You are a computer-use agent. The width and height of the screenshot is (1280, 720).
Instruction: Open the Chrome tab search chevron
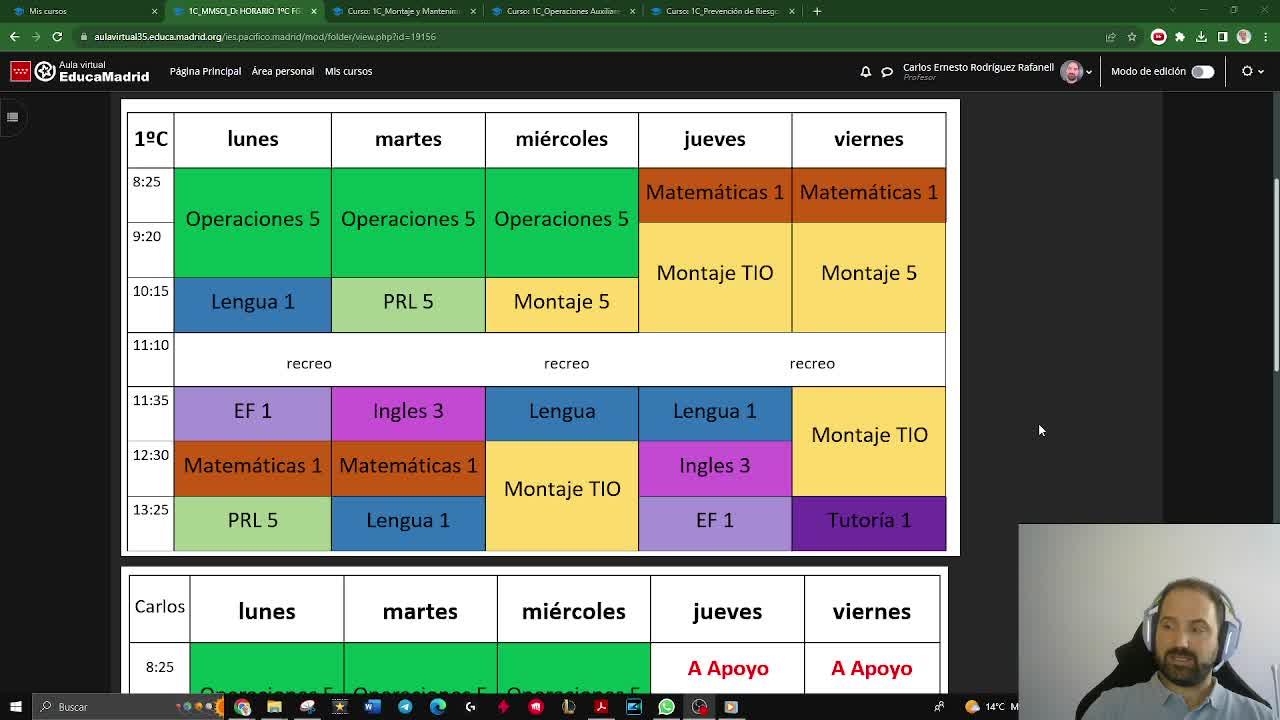point(1172,11)
